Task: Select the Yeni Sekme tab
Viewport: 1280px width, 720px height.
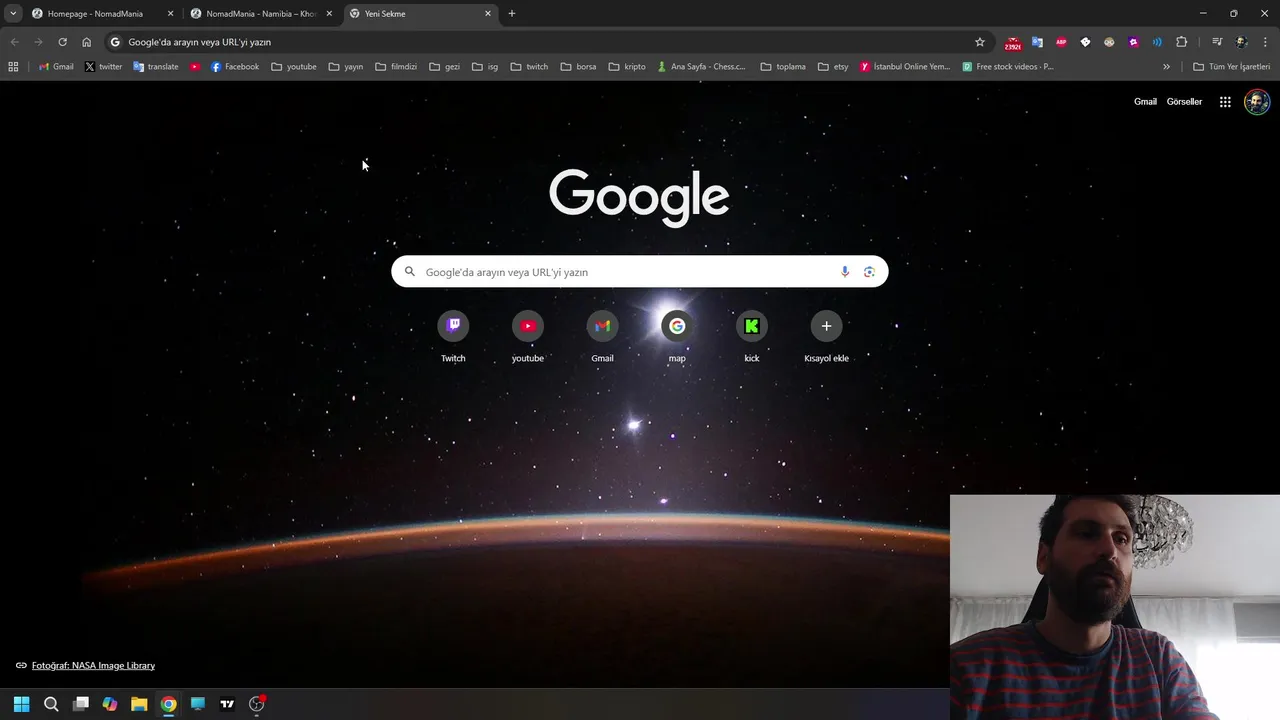Action: (x=420, y=14)
